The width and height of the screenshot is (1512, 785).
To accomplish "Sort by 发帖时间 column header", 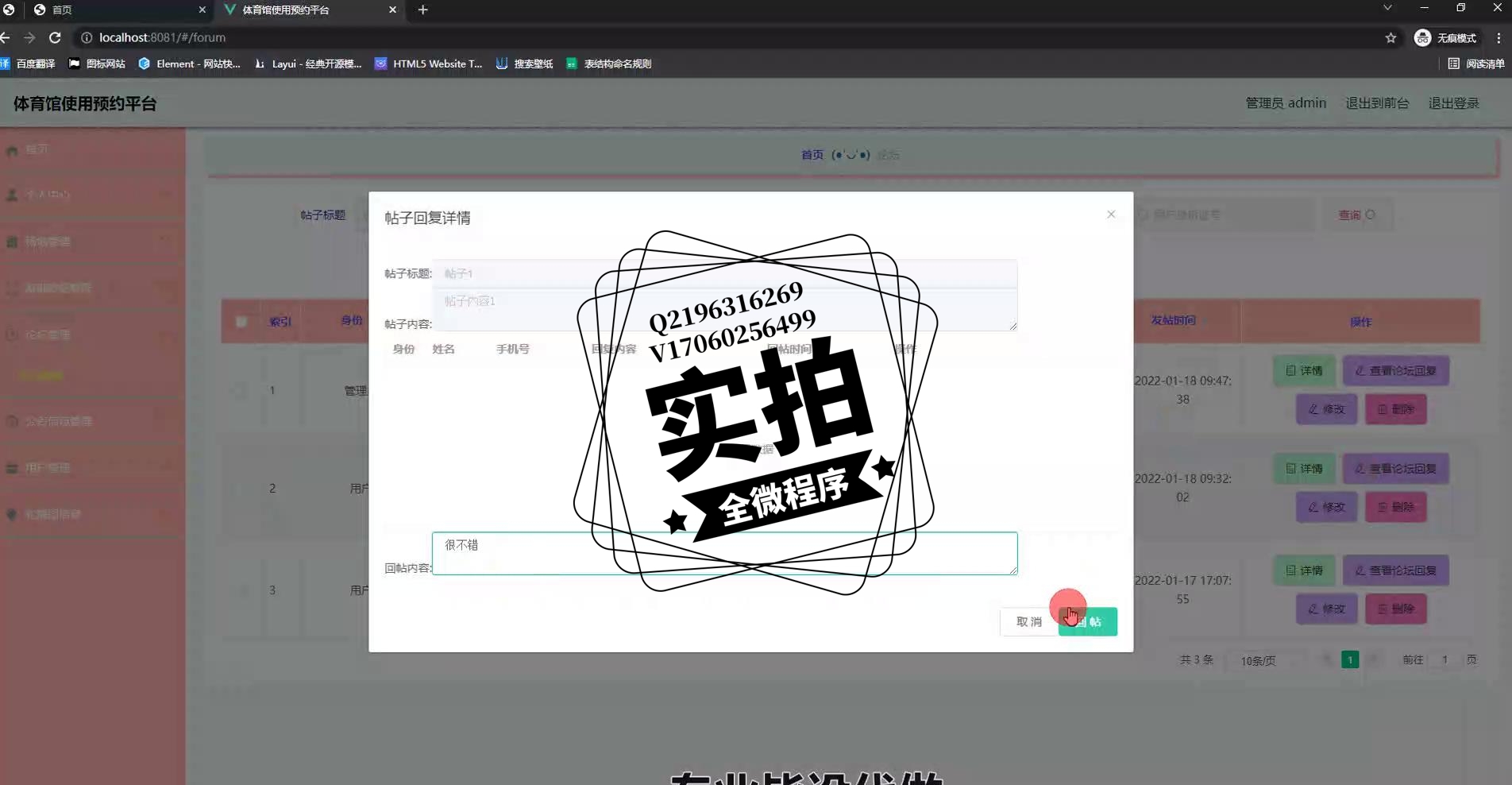I will [x=1173, y=320].
